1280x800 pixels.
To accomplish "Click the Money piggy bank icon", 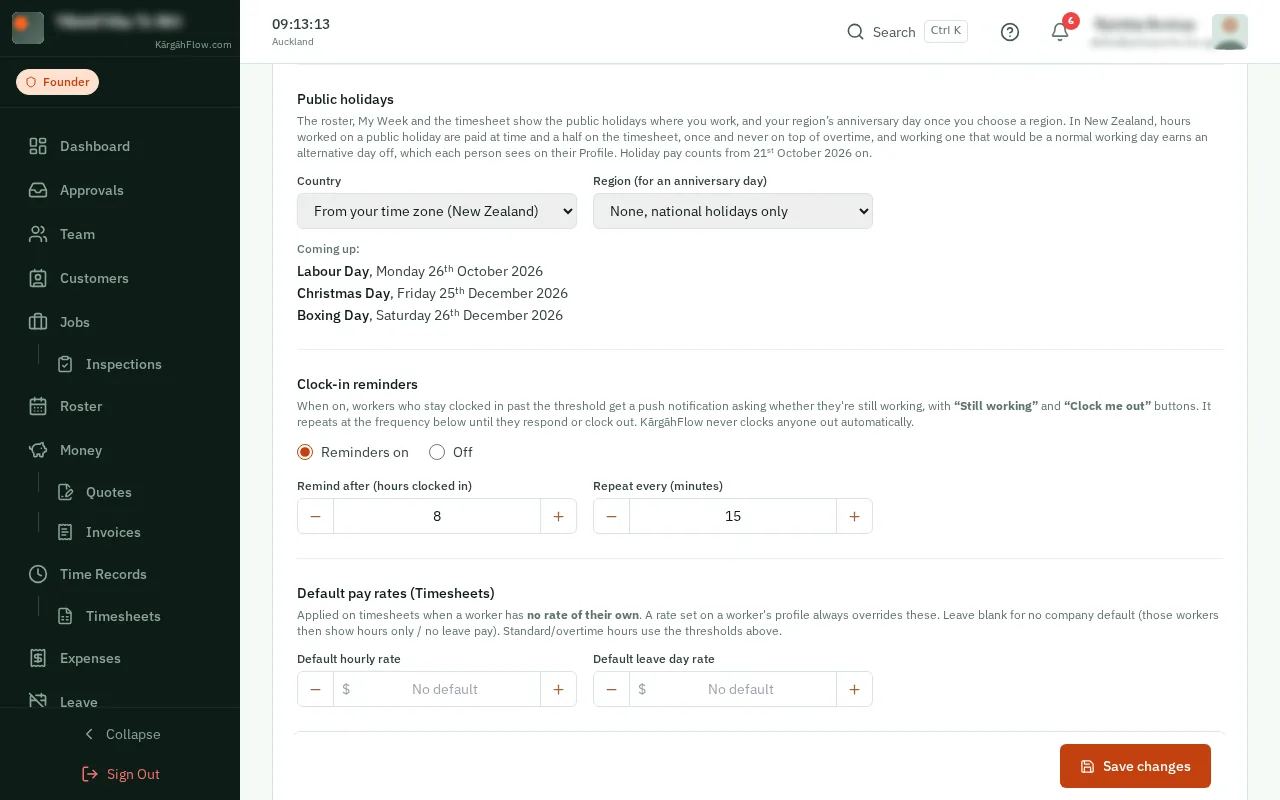I will [x=38, y=450].
